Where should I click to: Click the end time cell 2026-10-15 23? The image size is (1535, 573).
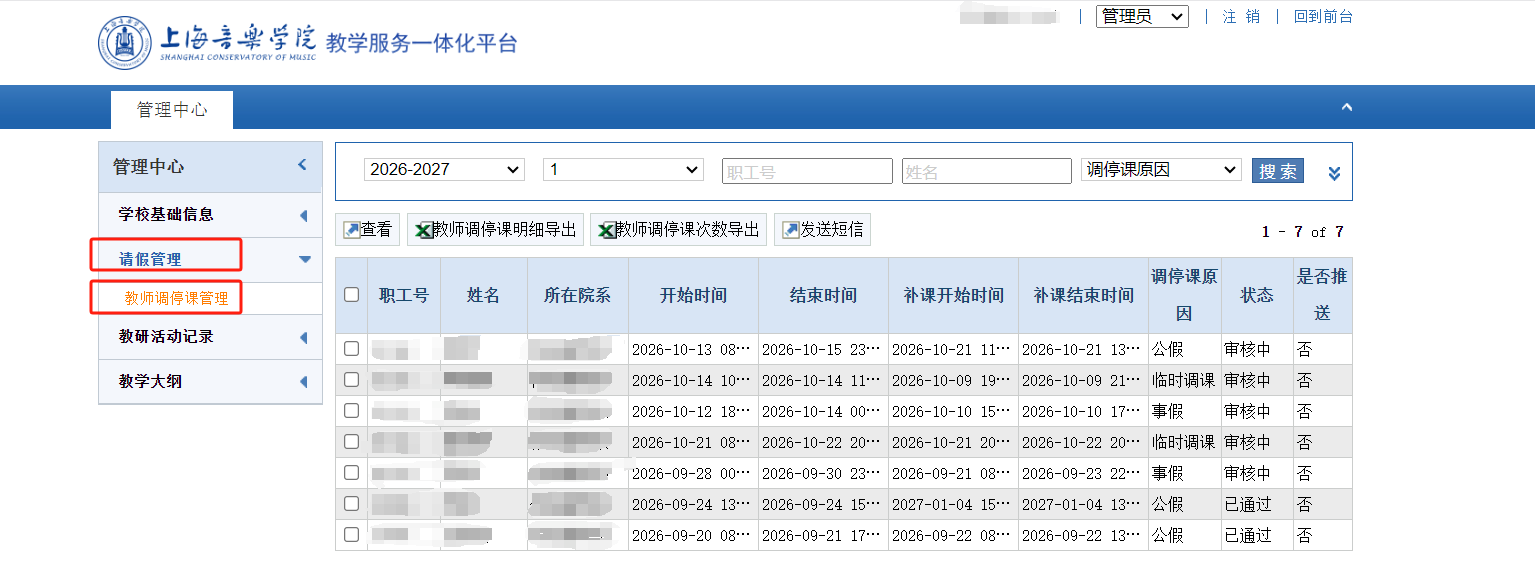click(823, 350)
